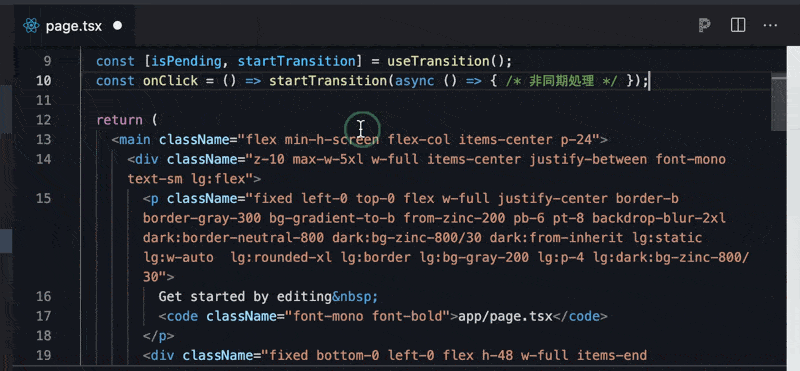Close page.tsx via the unsaved dot indicator

117,25
